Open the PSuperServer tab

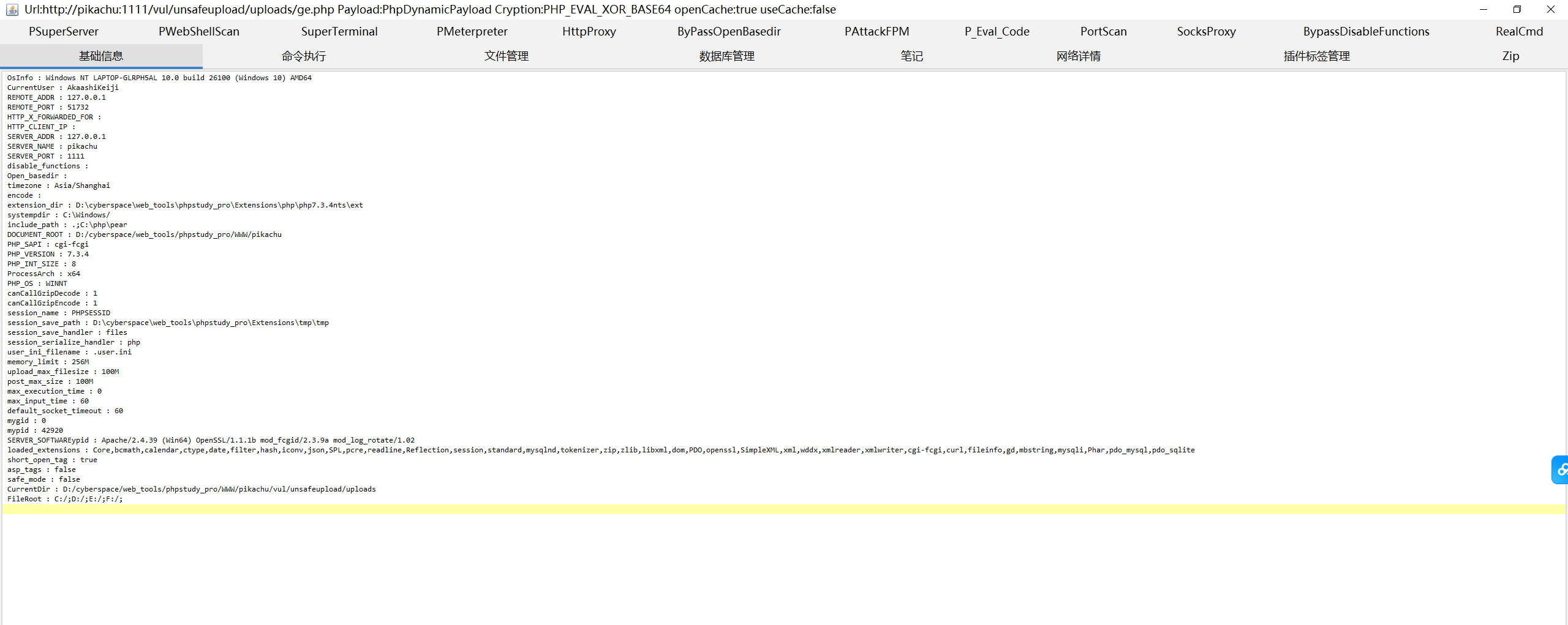coord(64,32)
